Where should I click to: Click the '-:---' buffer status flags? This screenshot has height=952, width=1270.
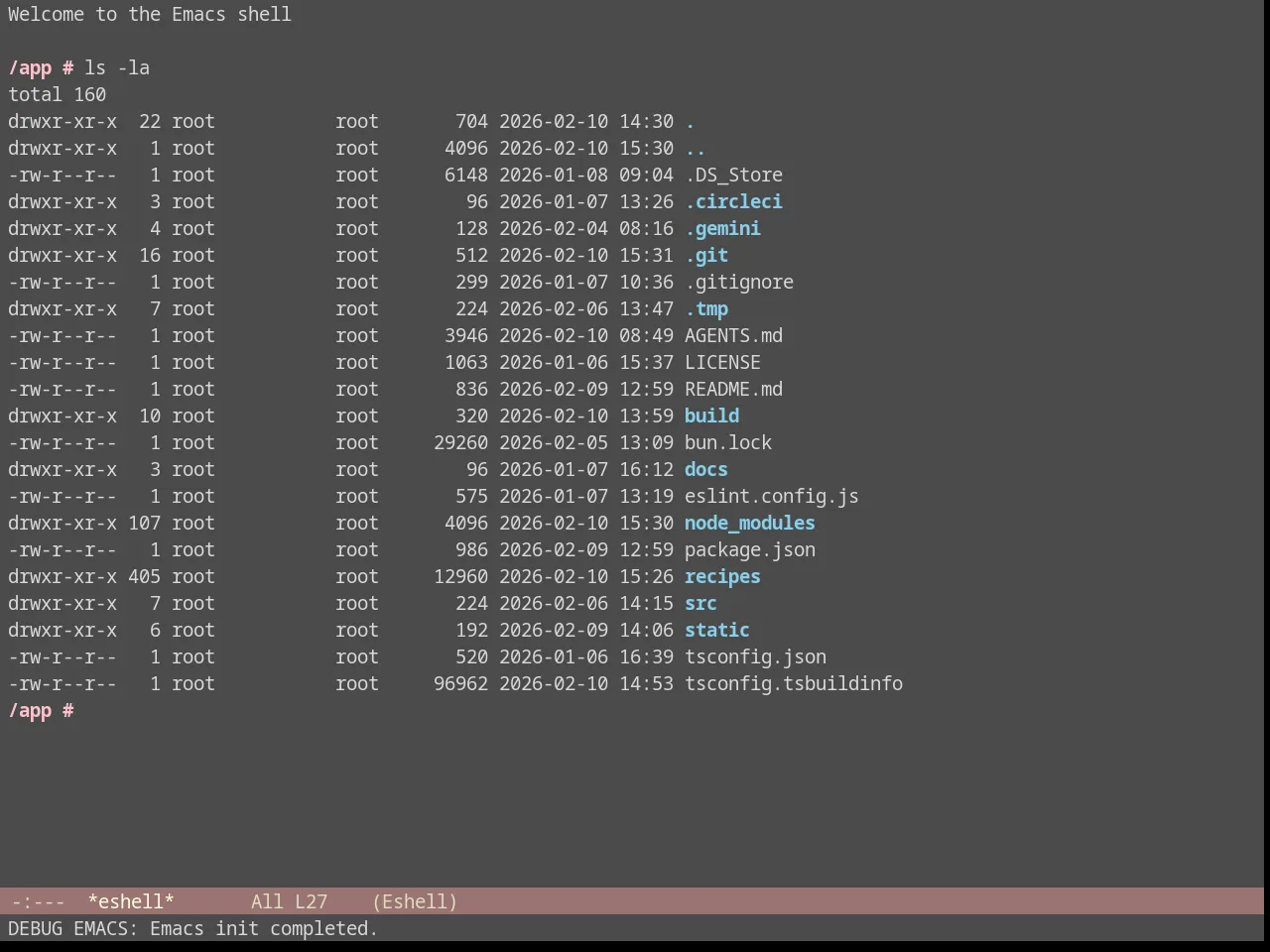click(39, 901)
